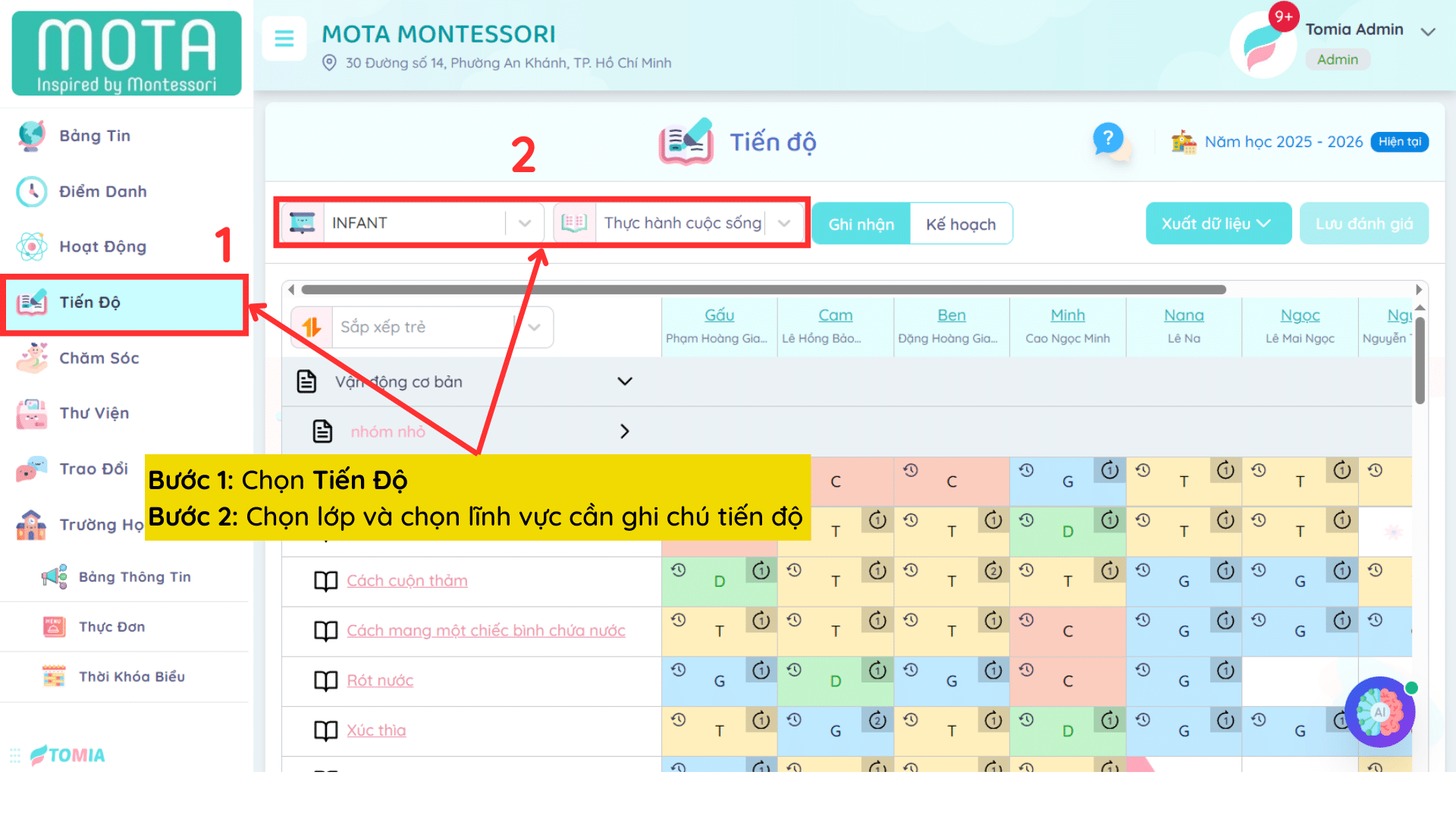Click the Điểm Danh clock icon in sidebar

click(32, 192)
